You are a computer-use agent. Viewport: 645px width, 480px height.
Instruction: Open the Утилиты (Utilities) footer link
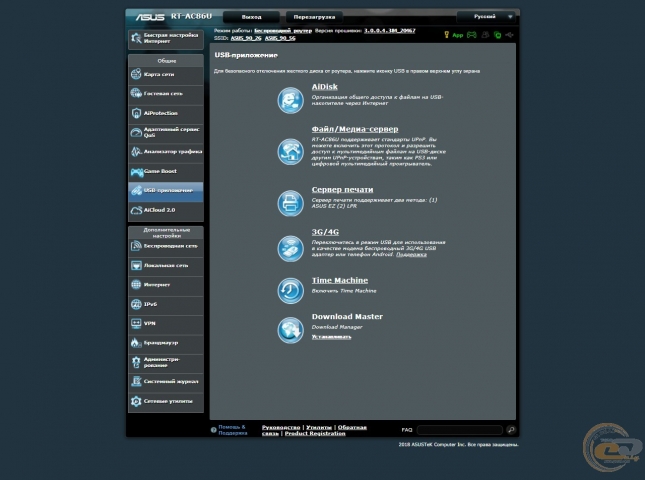(x=319, y=427)
